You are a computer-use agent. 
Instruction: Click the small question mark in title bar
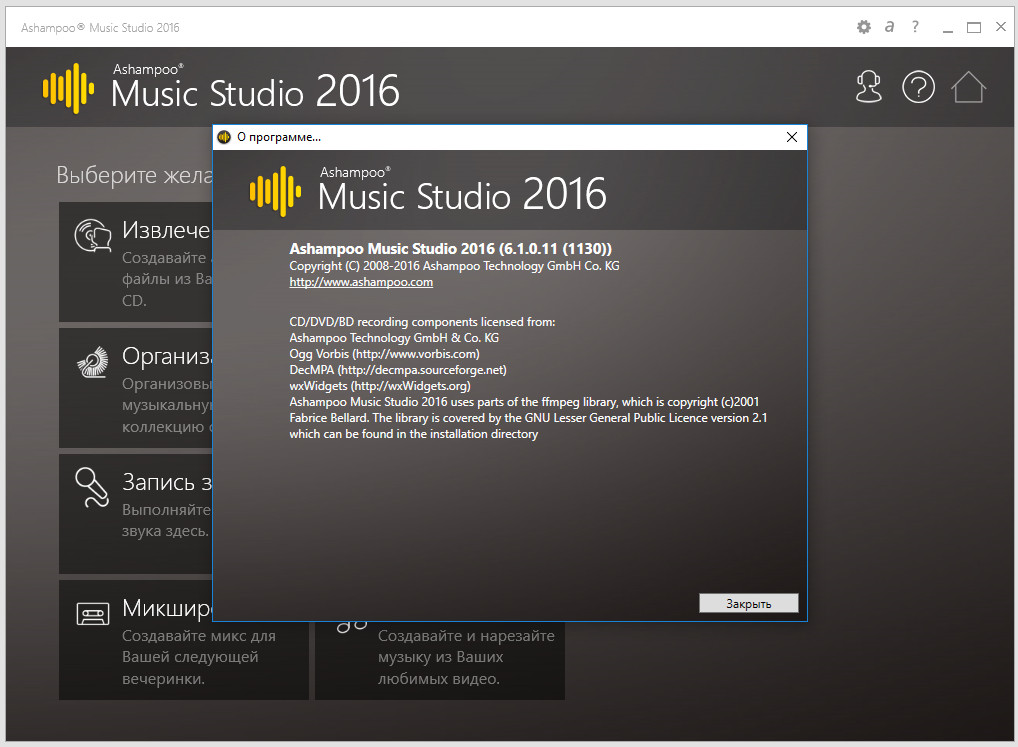[915, 27]
